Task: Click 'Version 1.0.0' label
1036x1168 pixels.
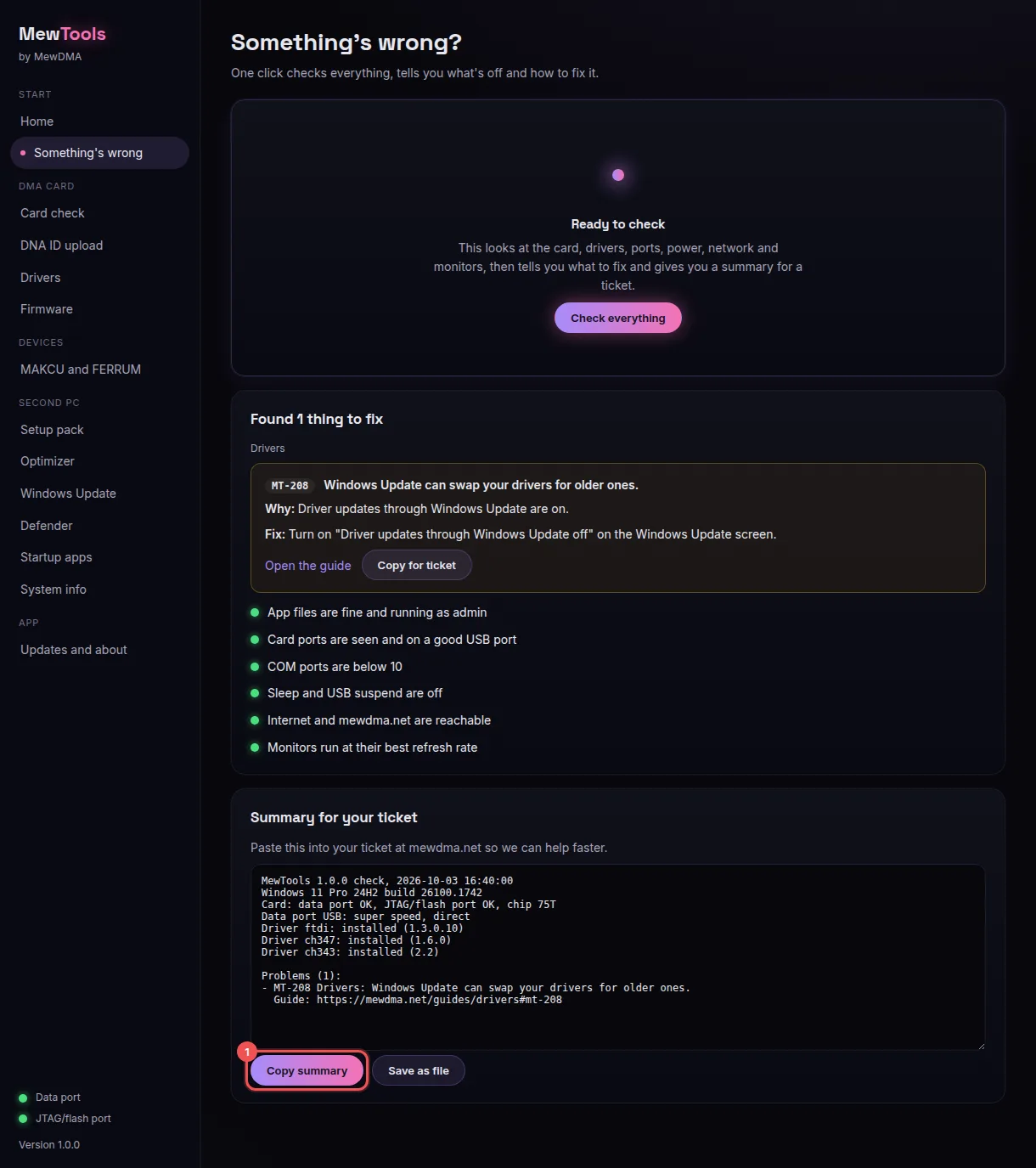Action: (x=49, y=1145)
